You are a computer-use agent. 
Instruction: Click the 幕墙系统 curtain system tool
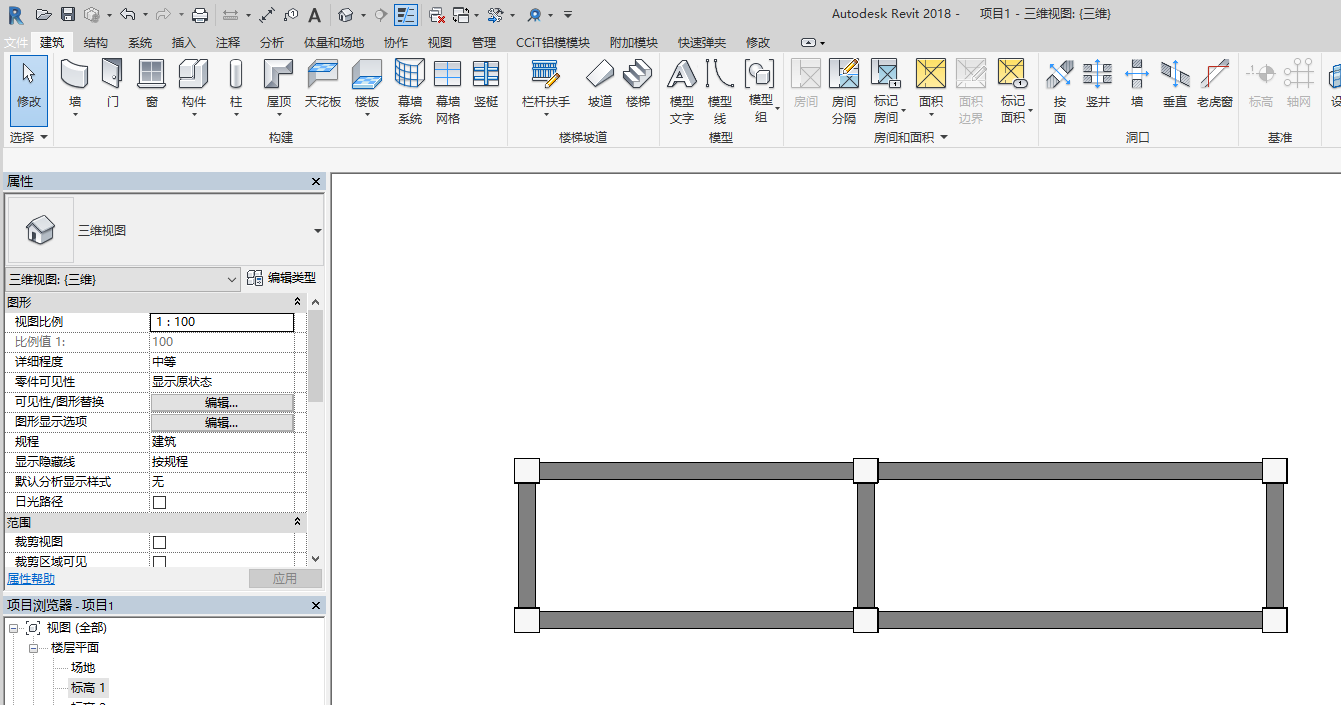coord(410,91)
